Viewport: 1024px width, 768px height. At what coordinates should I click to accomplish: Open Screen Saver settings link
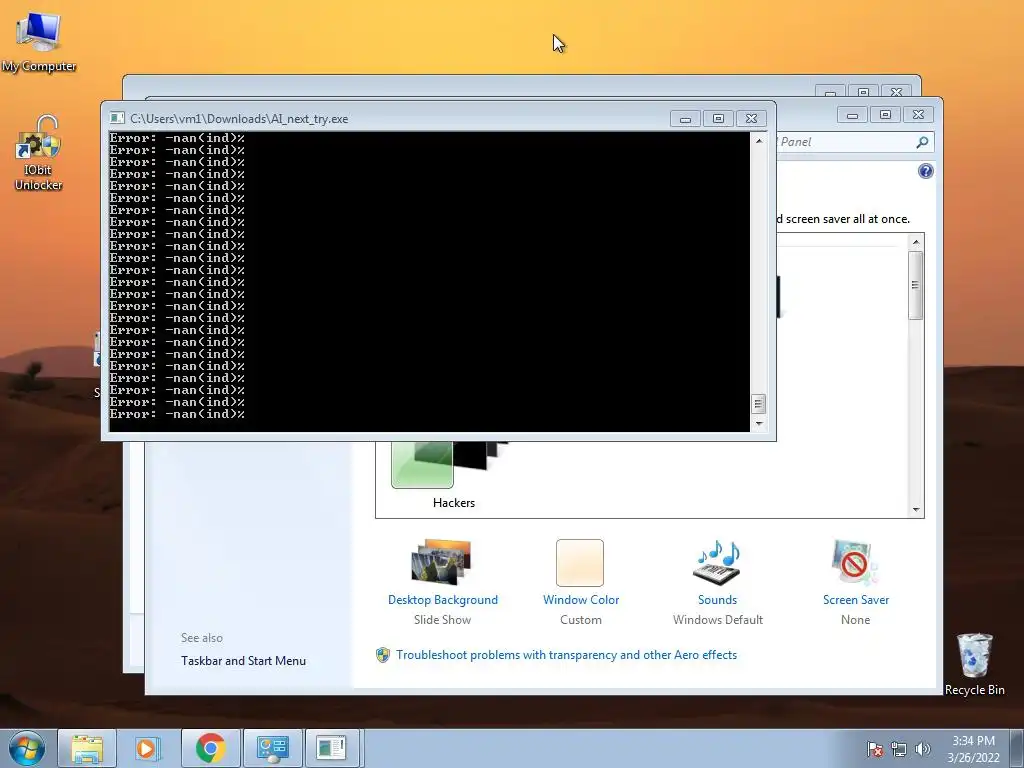click(856, 600)
